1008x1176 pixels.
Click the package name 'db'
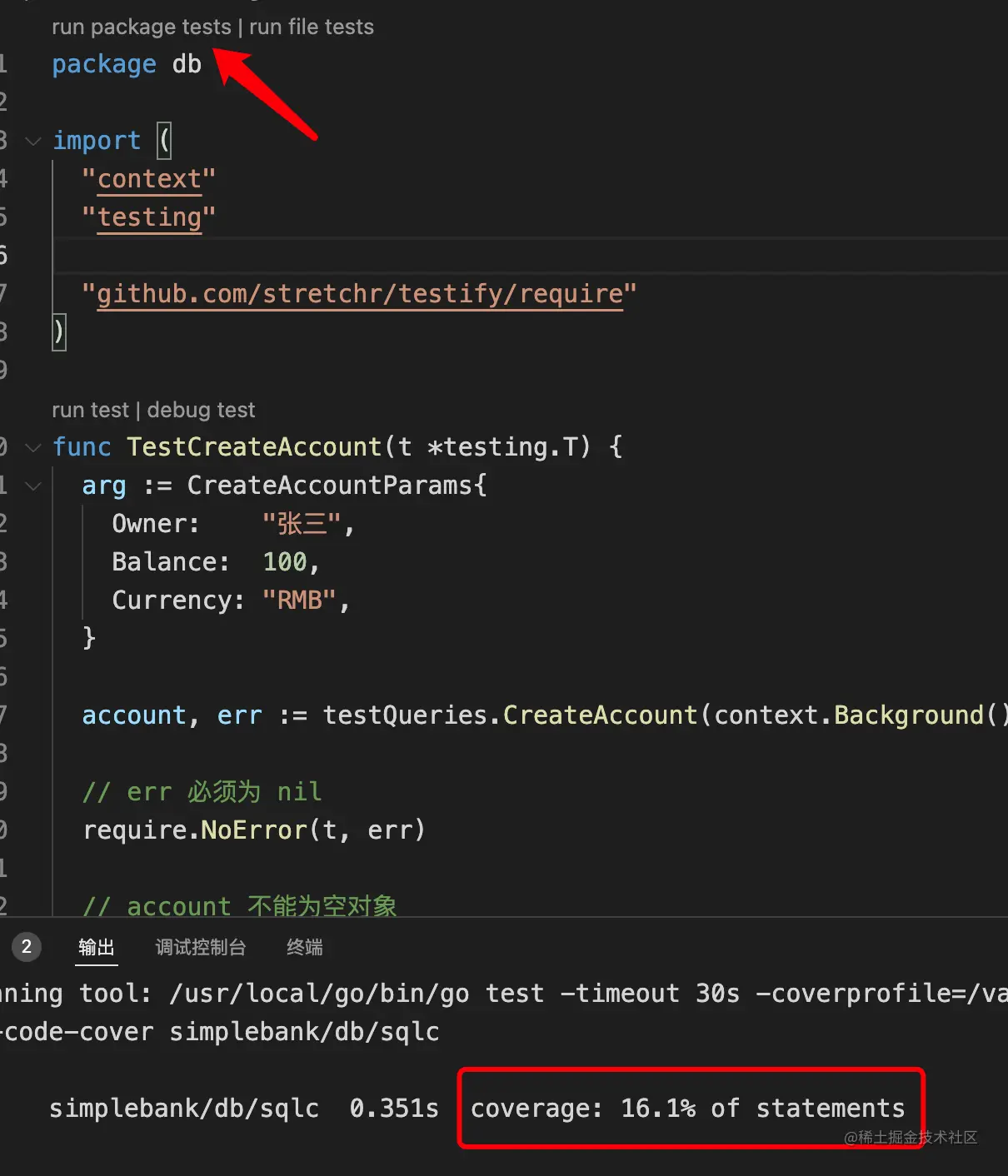click(187, 64)
